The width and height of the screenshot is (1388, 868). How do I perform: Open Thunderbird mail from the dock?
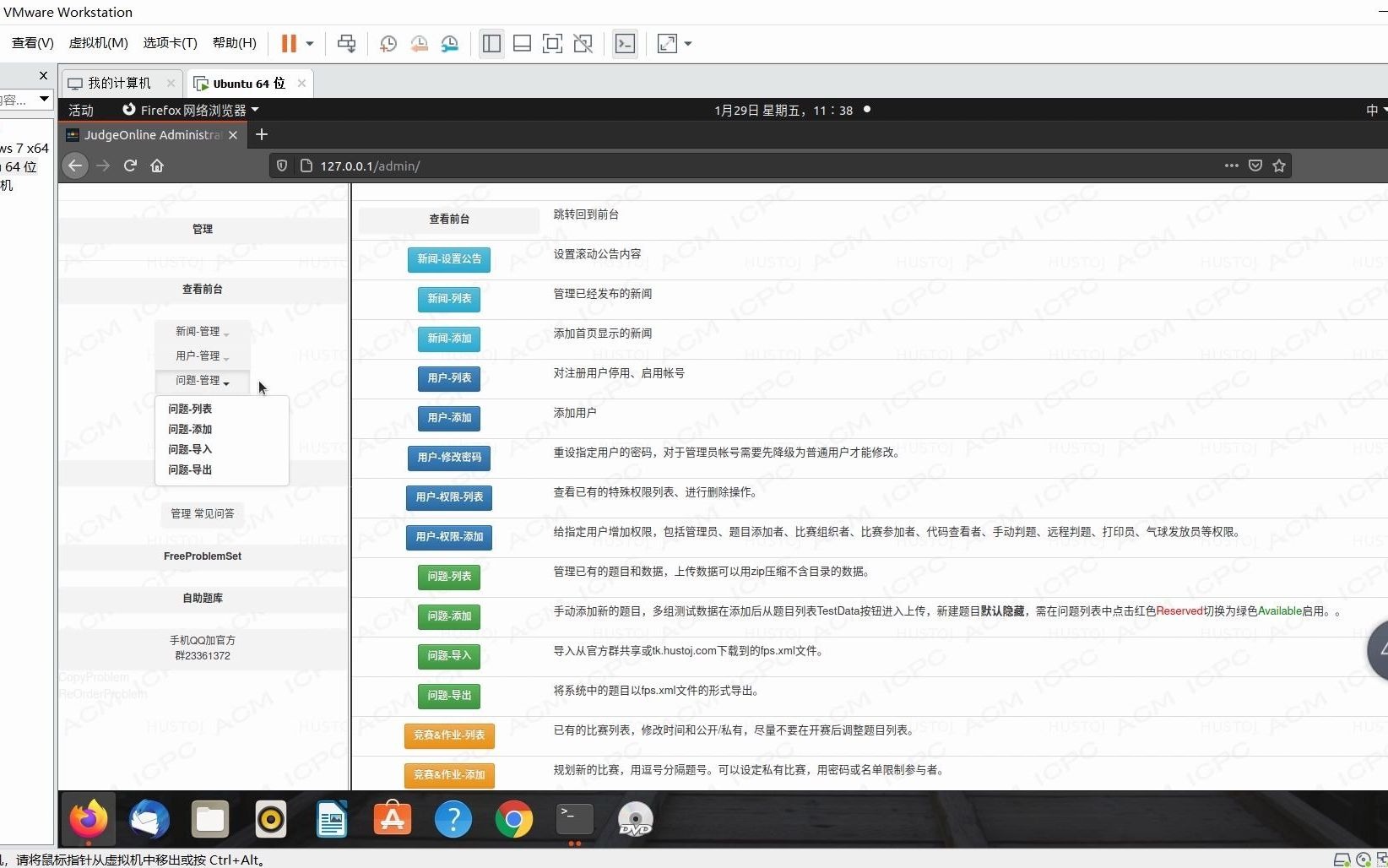[x=149, y=819]
